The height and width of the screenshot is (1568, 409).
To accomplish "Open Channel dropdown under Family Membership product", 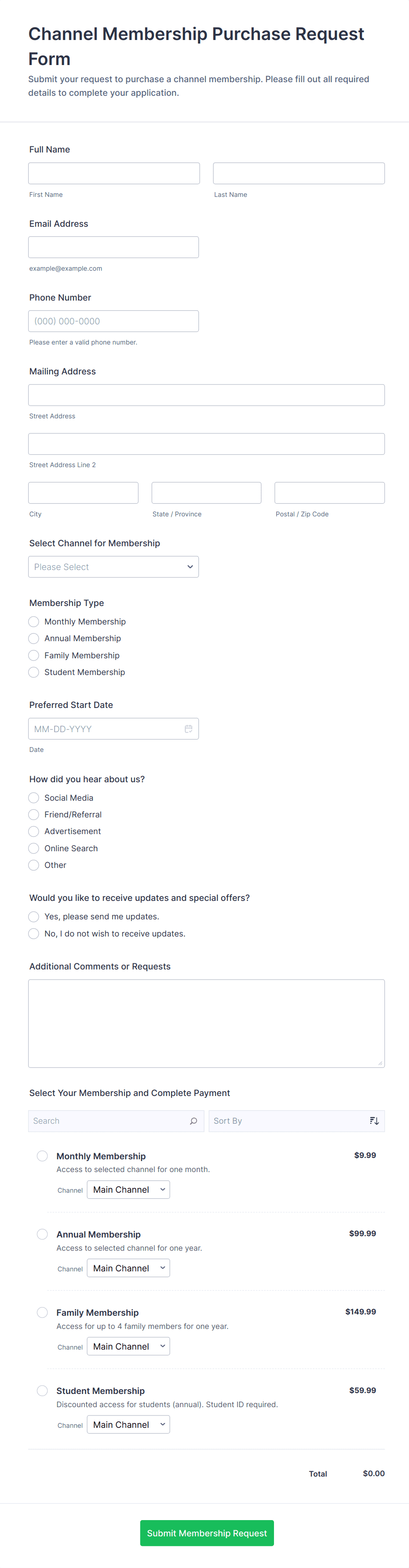I will pyautogui.click(x=128, y=1347).
